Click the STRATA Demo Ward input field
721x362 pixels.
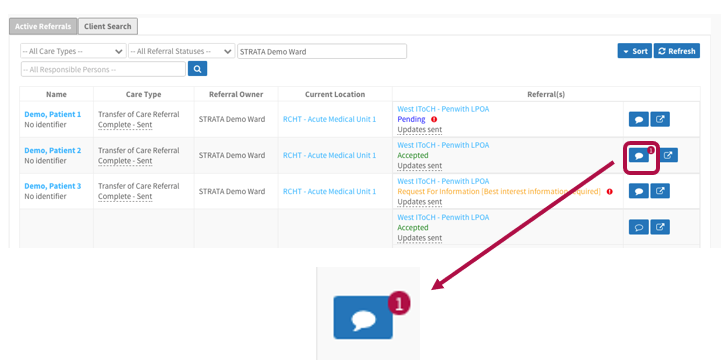tap(322, 51)
